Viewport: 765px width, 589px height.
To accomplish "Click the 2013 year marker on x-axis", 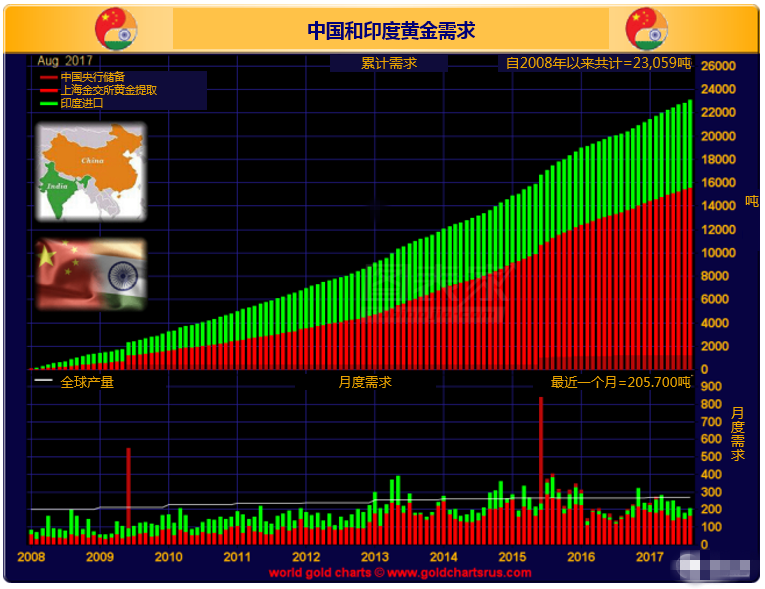I will point(374,557).
